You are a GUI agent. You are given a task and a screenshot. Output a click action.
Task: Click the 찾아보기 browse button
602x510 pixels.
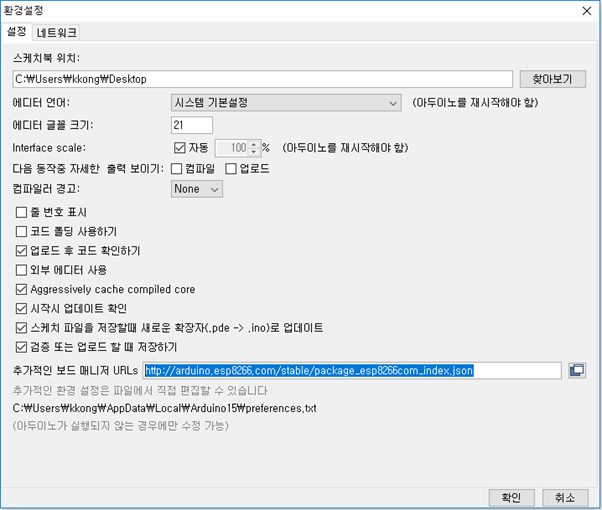pyautogui.click(x=552, y=79)
